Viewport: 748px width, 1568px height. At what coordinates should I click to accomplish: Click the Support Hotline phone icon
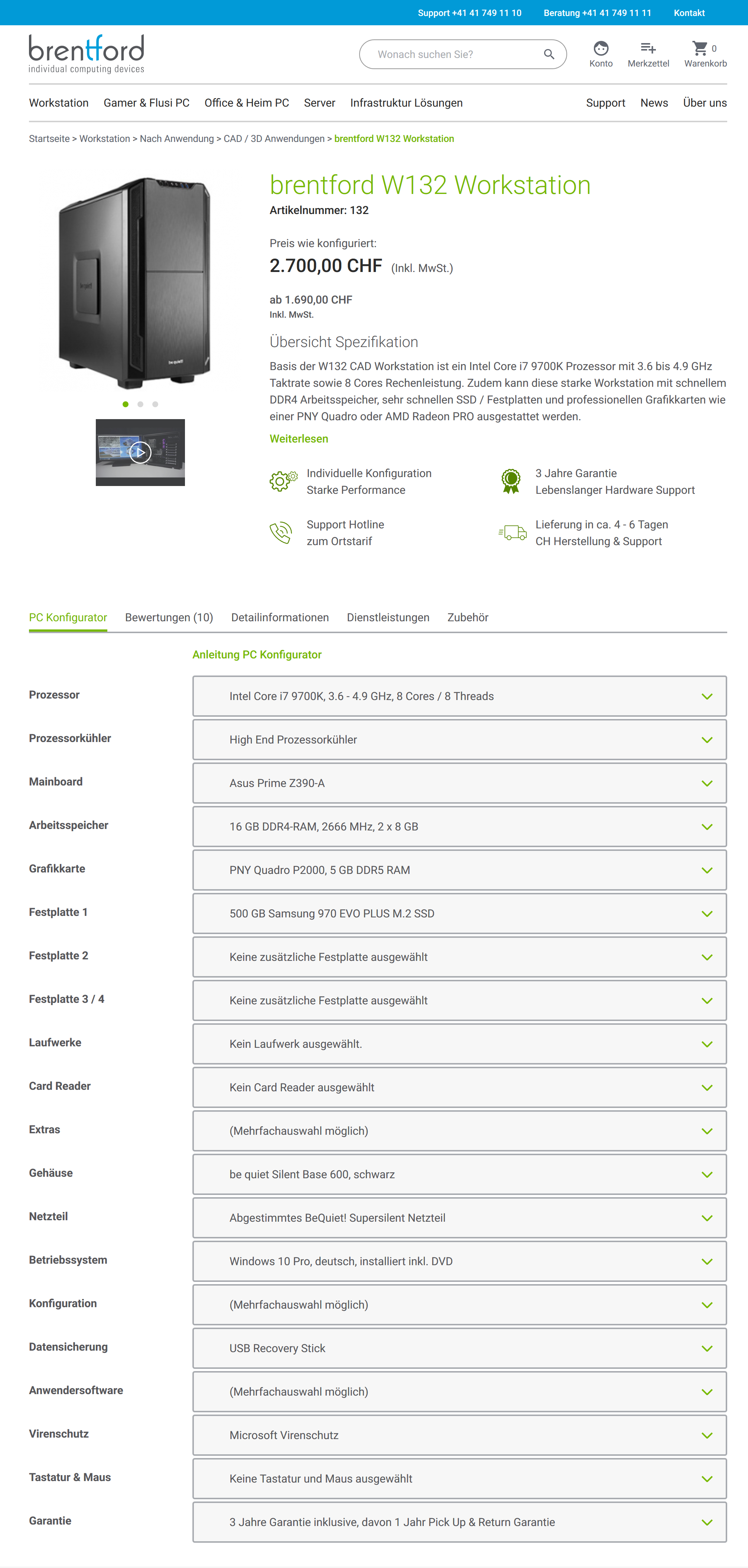(x=281, y=532)
